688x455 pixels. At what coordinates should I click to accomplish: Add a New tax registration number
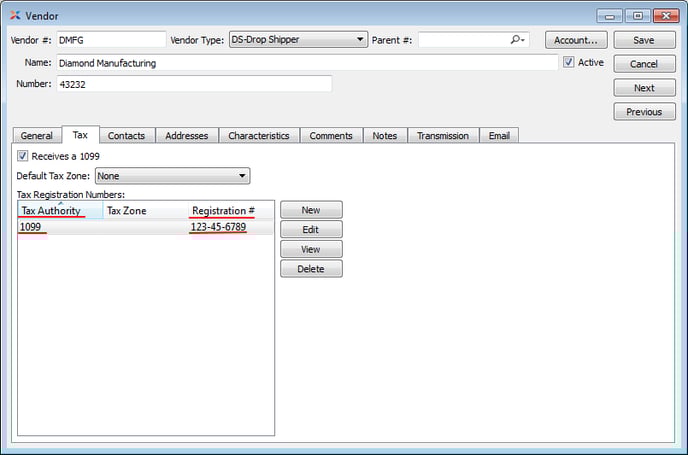coord(311,210)
